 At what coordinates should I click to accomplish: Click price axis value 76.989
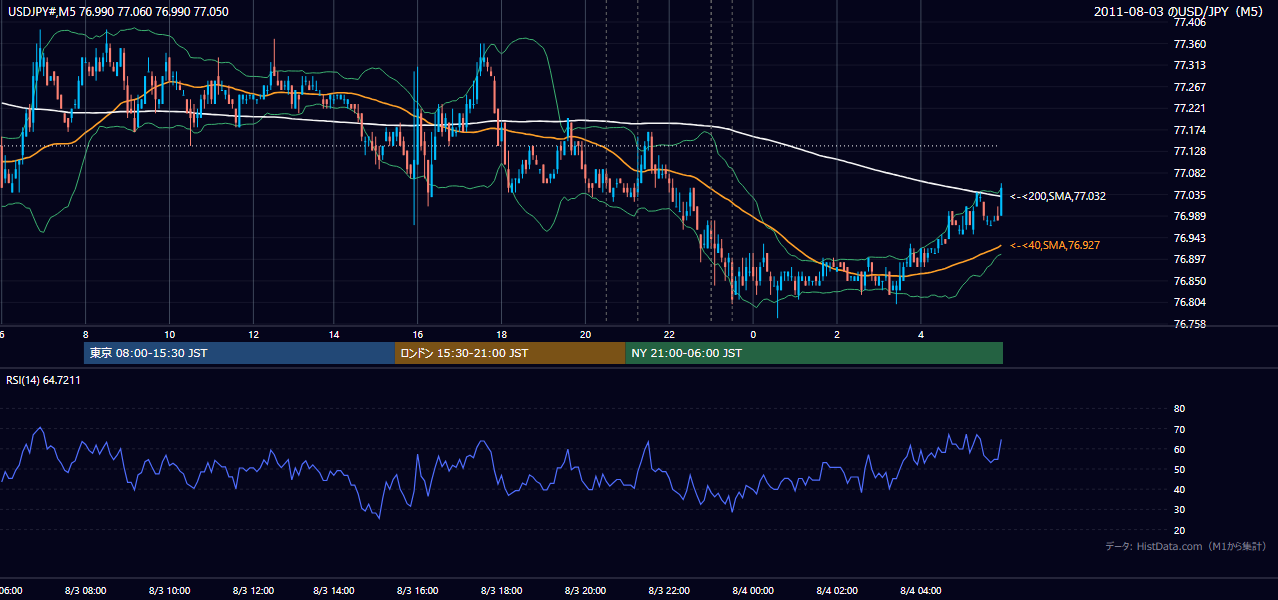1189,217
